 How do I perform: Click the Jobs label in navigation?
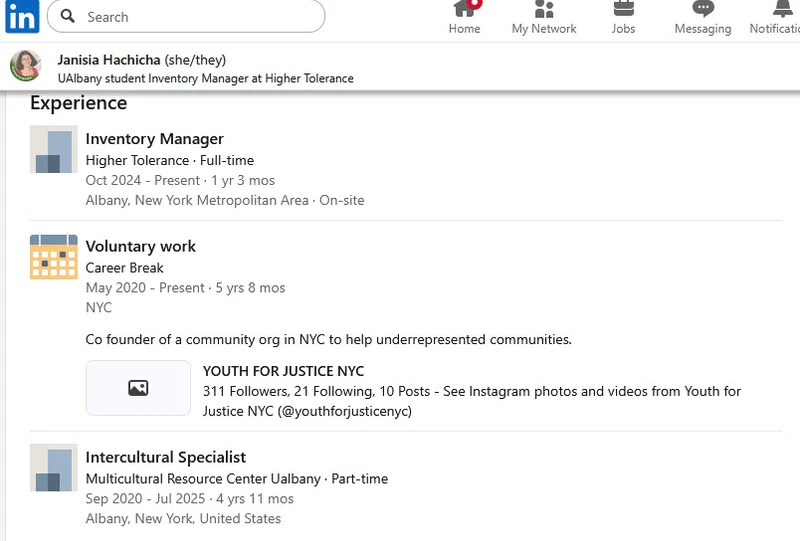(623, 29)
